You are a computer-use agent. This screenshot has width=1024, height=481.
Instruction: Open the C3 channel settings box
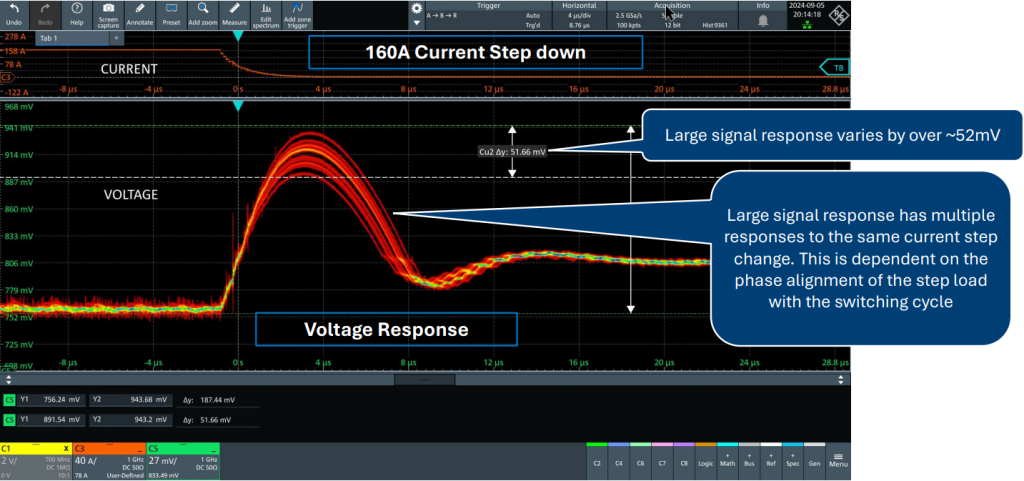[109, 462]
